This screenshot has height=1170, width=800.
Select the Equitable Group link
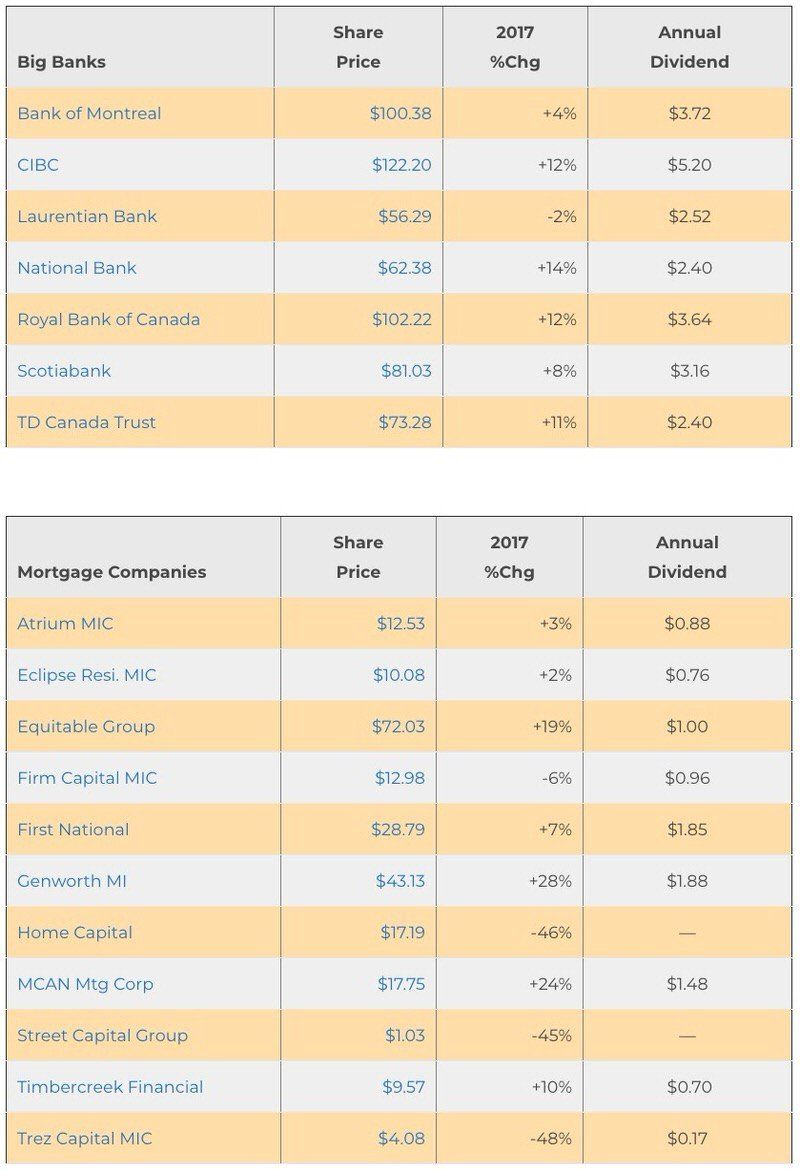click(x=86, y=726)
